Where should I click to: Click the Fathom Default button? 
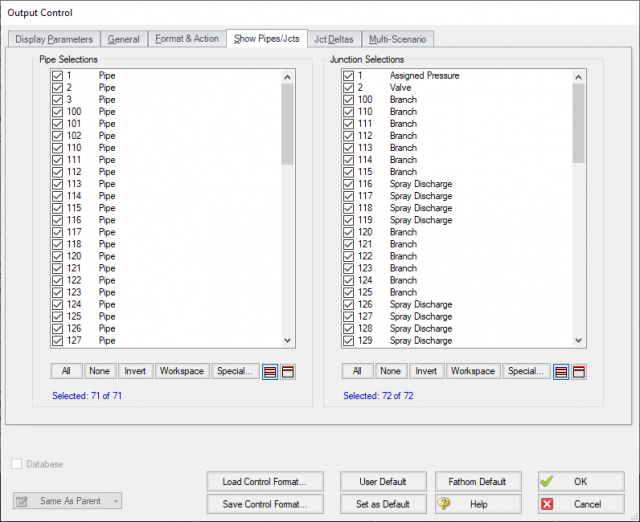[x=478, y=482]
